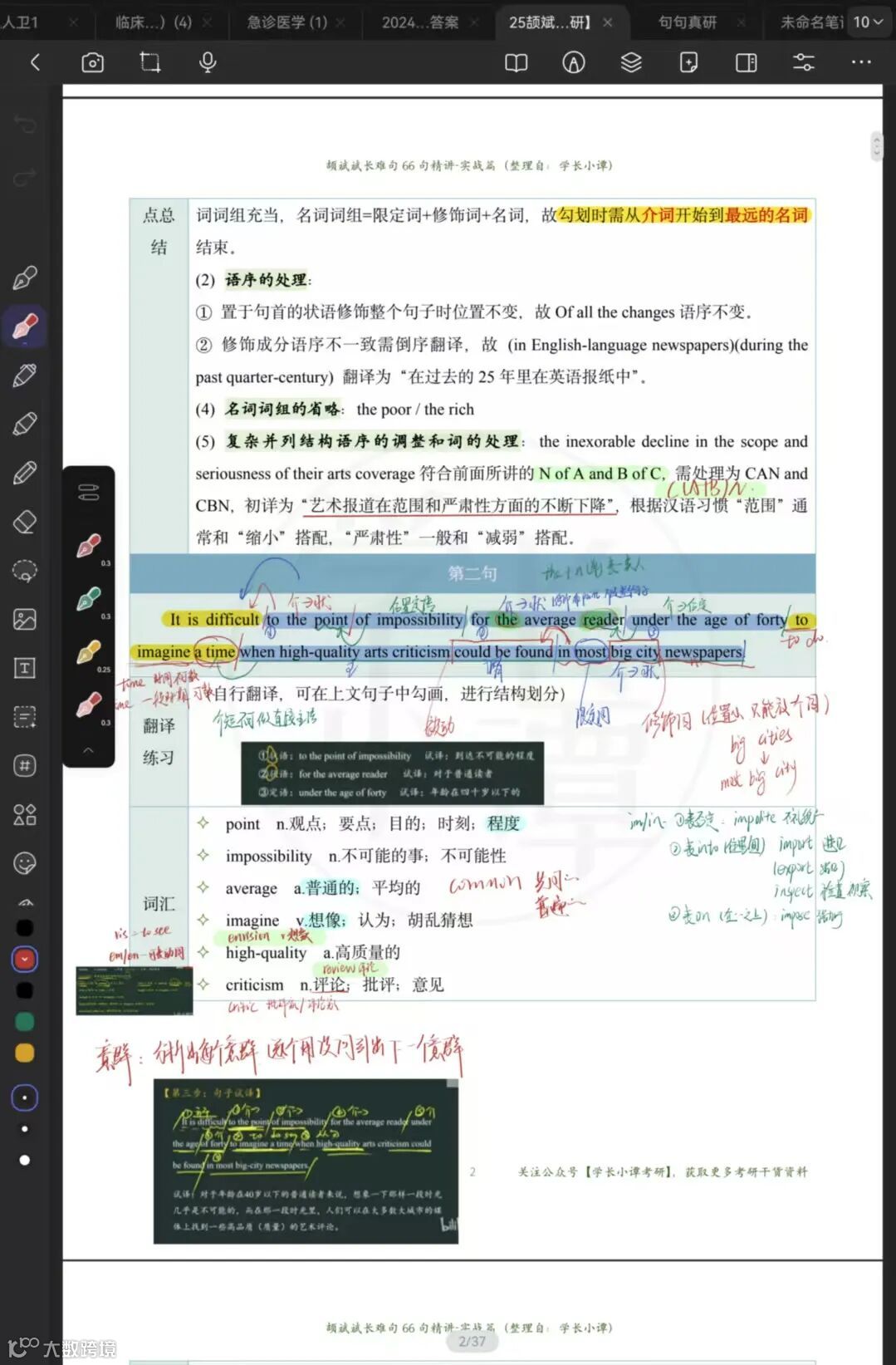Open the 第三步 句子试译 image

306,1161
